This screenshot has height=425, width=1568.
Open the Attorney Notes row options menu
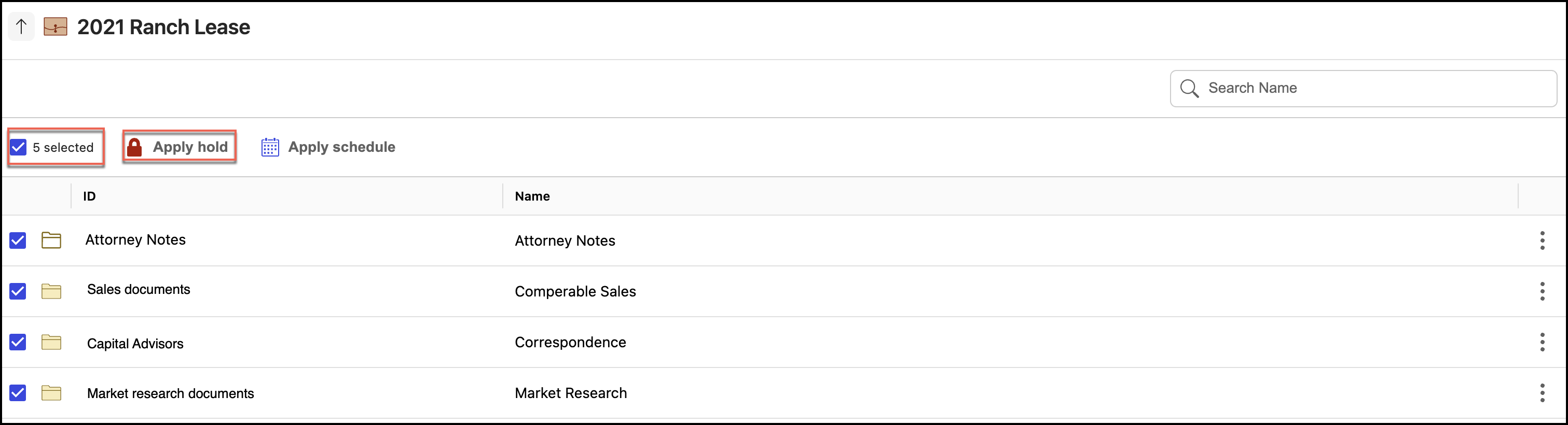(x=1542, y=240)
